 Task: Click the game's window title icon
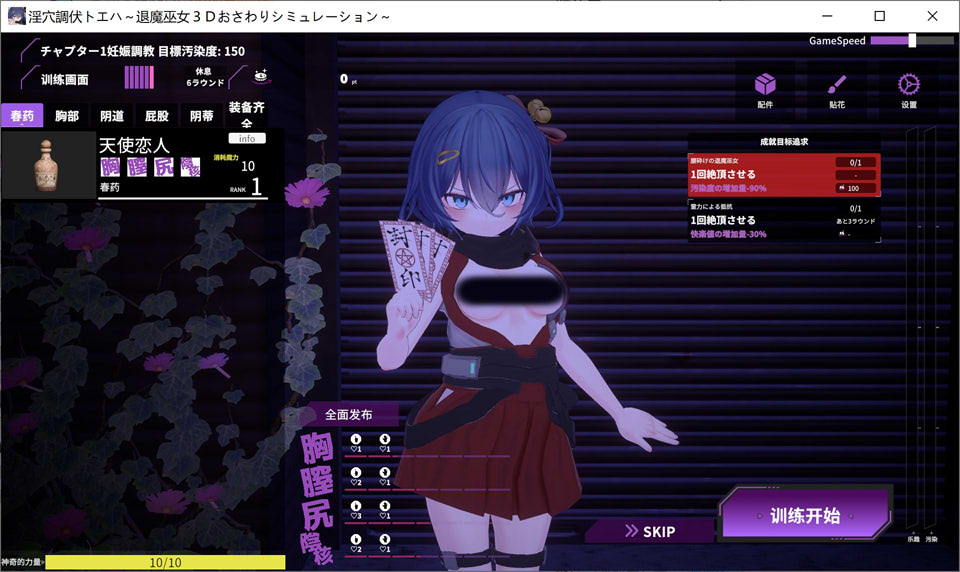coord(17,16)
